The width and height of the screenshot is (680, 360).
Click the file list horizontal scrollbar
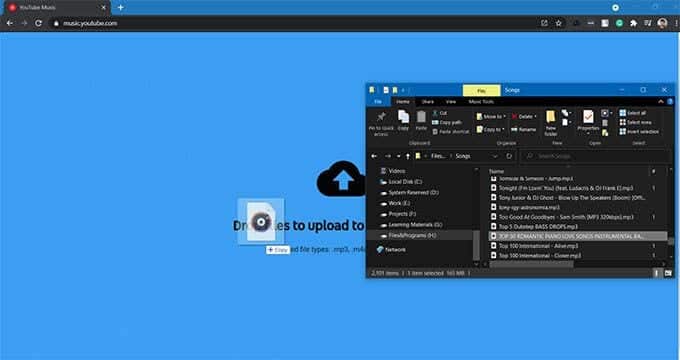click(531, 264)
